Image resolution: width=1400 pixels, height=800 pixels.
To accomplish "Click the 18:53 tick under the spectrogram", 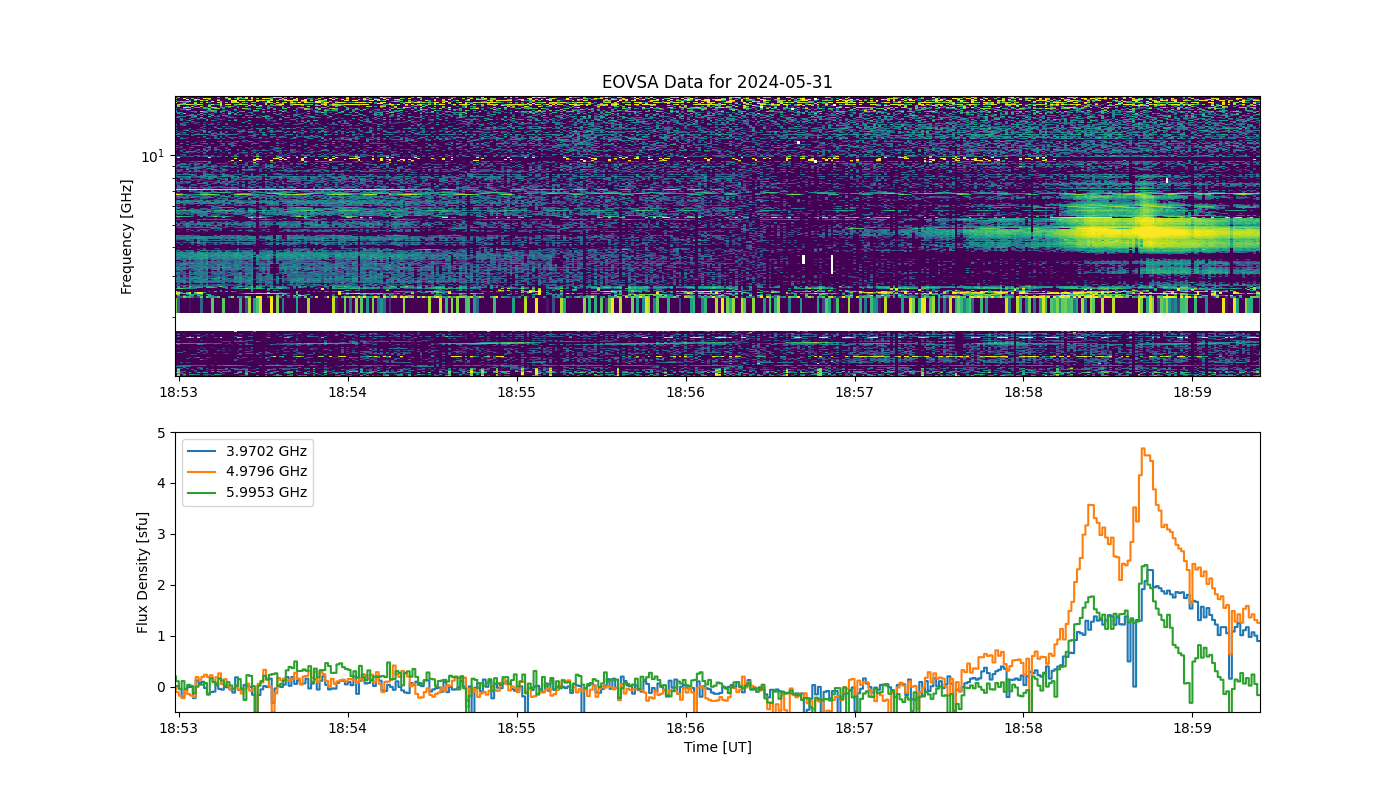I will point(178,393).
